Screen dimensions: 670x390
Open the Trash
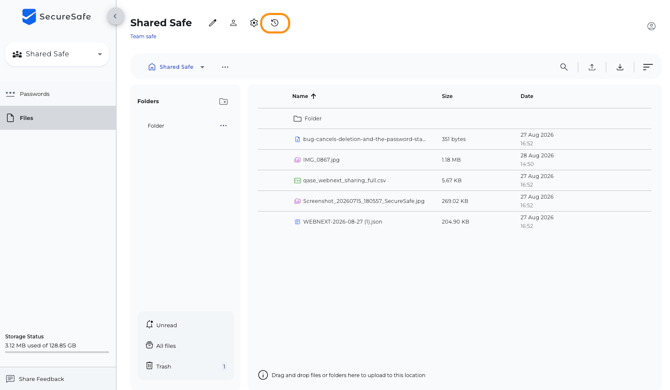pos(185,366)
